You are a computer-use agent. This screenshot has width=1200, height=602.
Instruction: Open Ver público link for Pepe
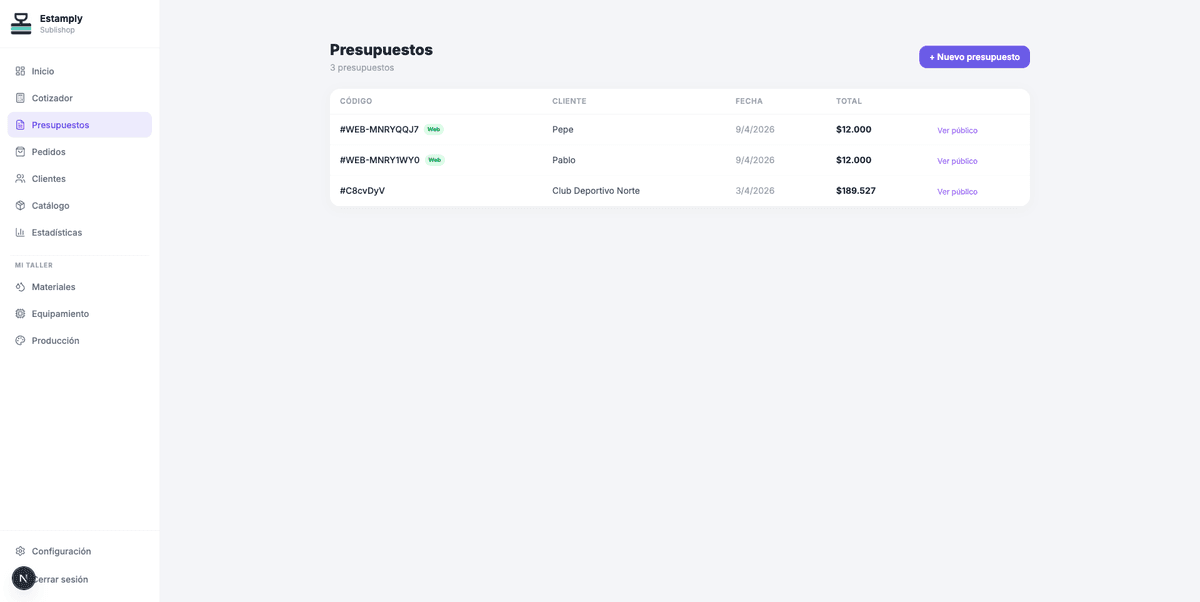[957, 131]
